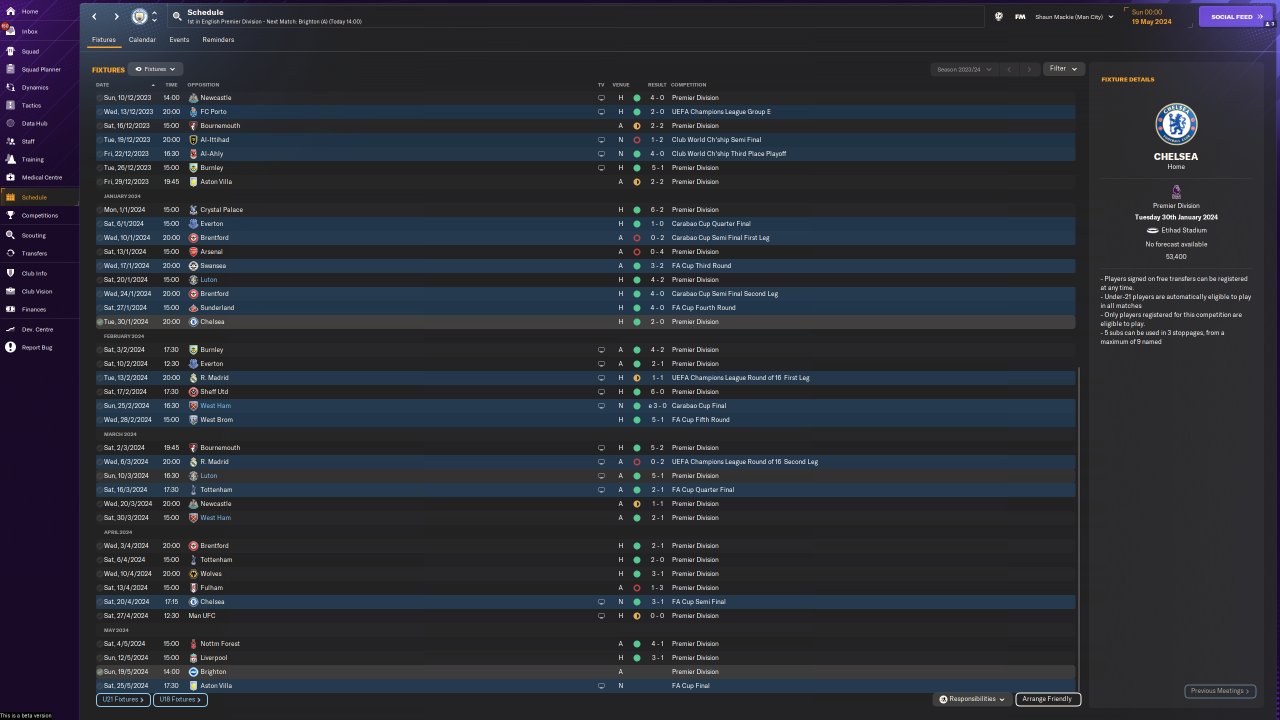Click the Opposition column header

coord(203,85)
